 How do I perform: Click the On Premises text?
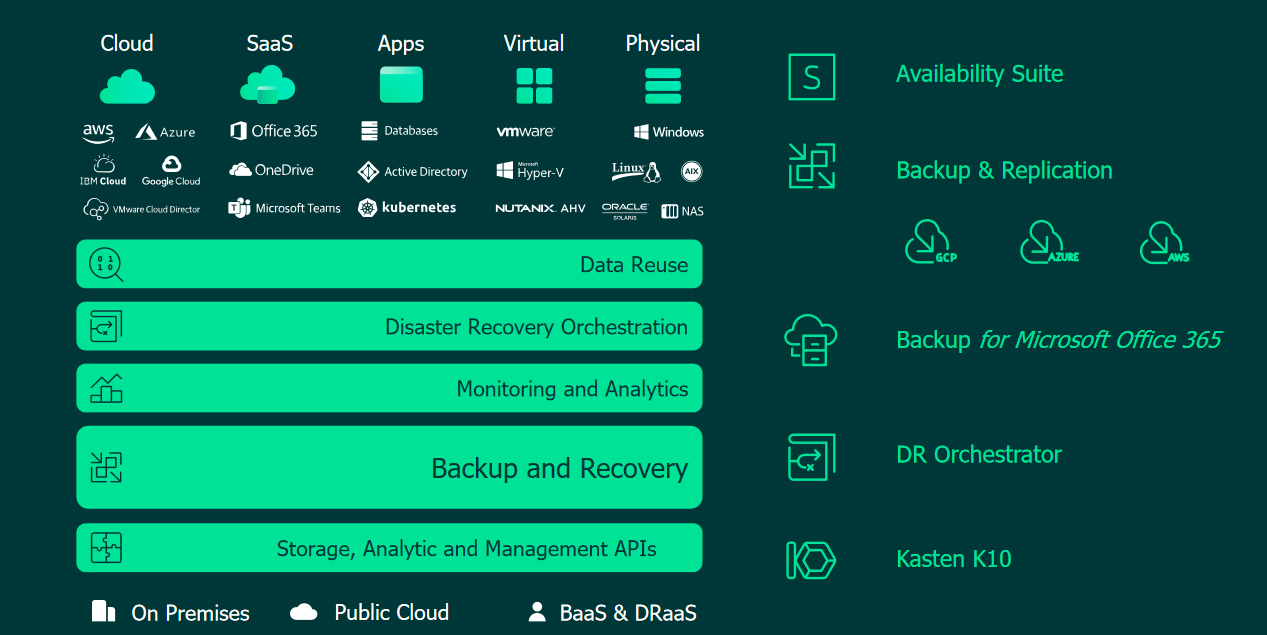point(191,613)
